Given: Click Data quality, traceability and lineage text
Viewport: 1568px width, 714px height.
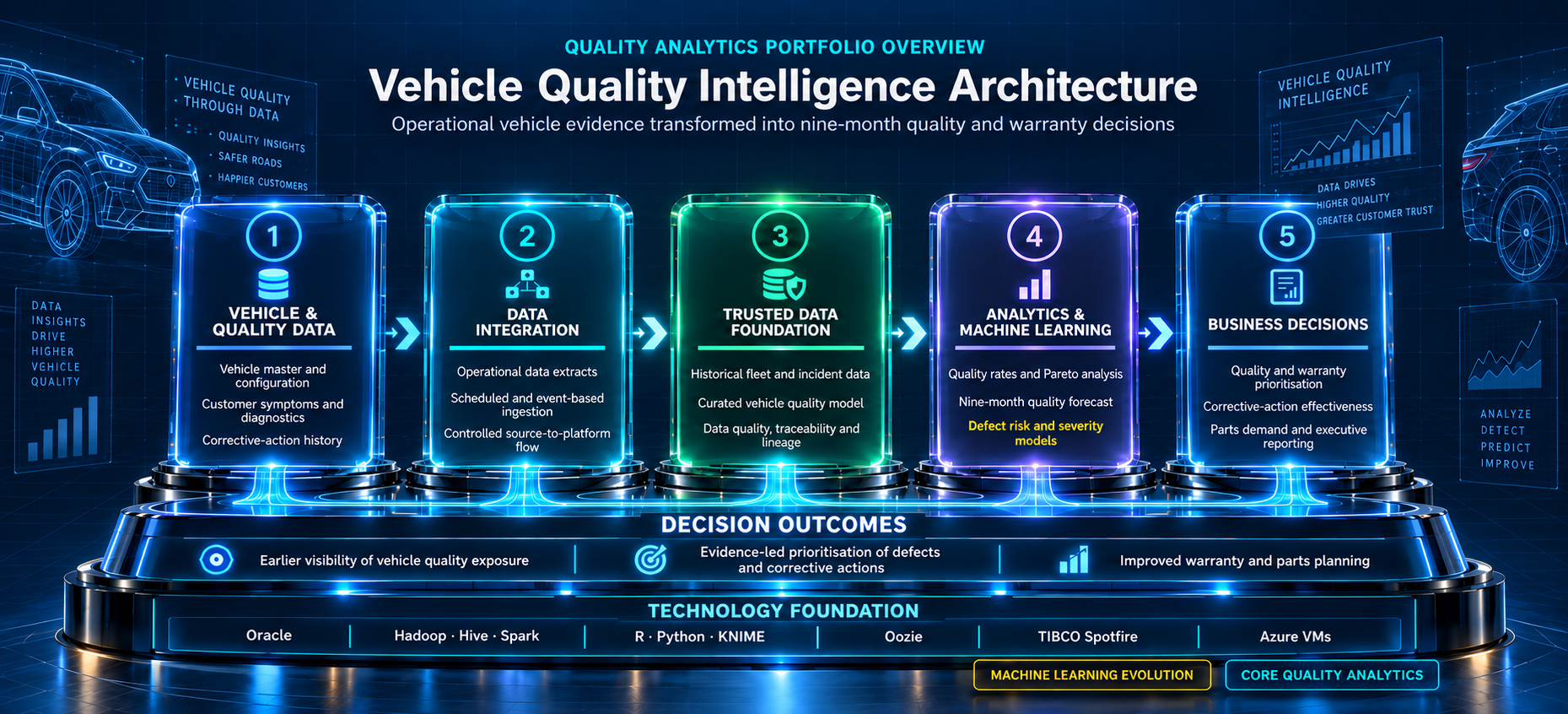Looking at the screenshot, I should (781, 435).
